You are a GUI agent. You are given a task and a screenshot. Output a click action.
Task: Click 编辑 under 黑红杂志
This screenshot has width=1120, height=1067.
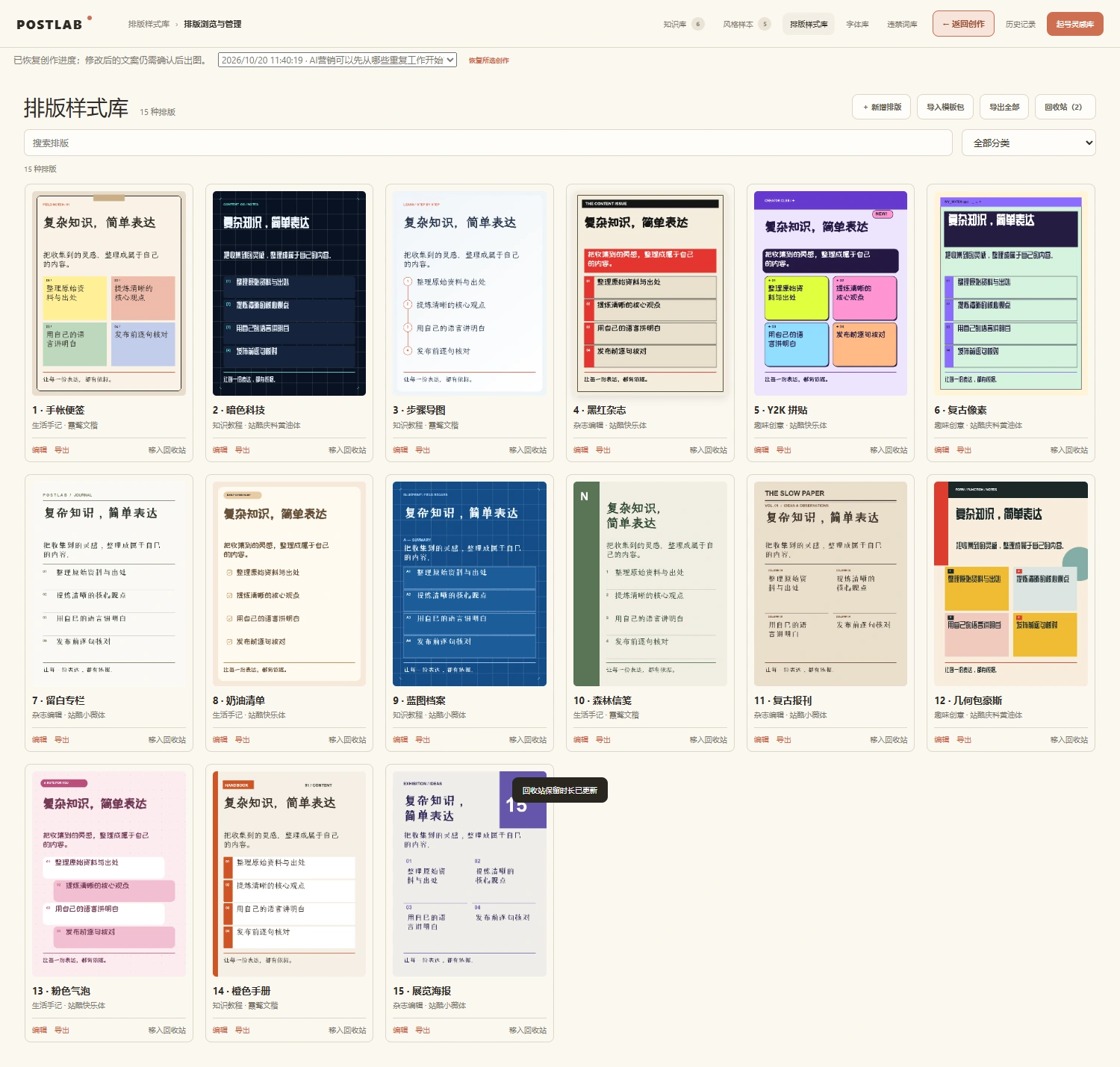[x=581, y=450]
